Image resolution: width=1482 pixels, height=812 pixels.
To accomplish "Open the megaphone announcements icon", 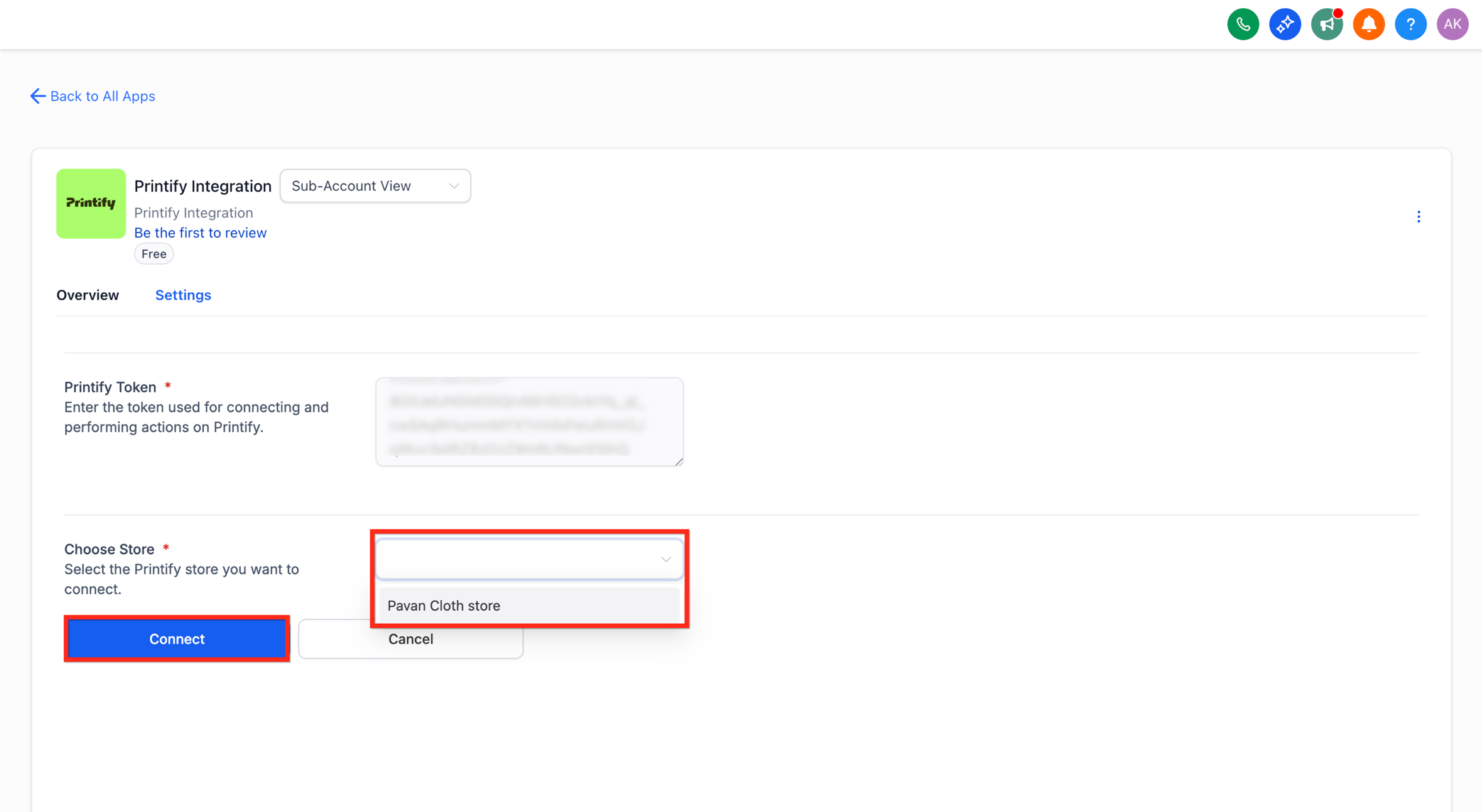I will click(1327, 24).
